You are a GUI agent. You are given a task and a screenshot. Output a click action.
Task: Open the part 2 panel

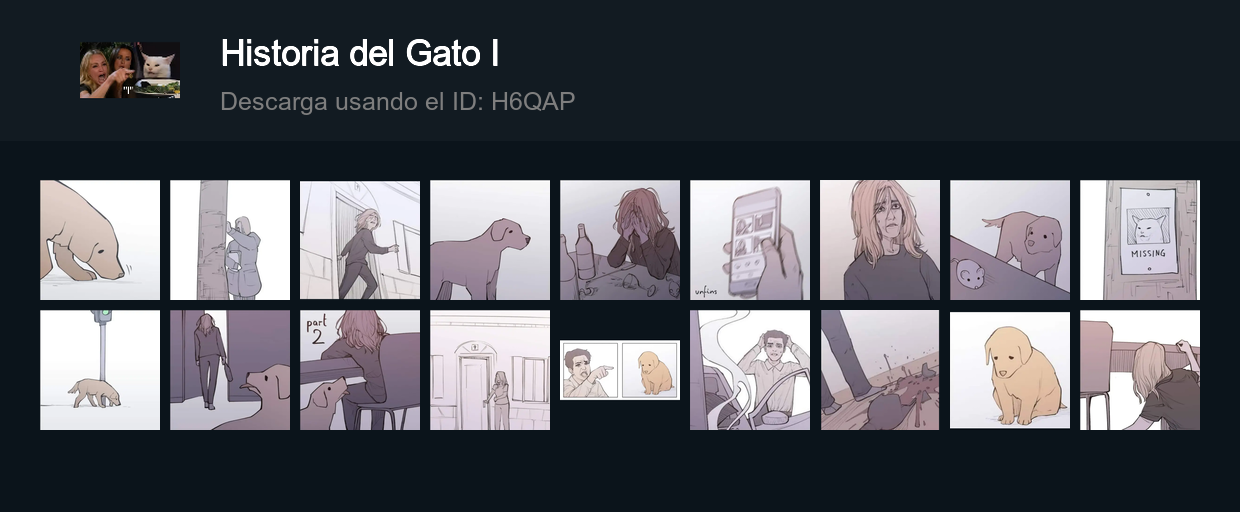pos(360,370)
